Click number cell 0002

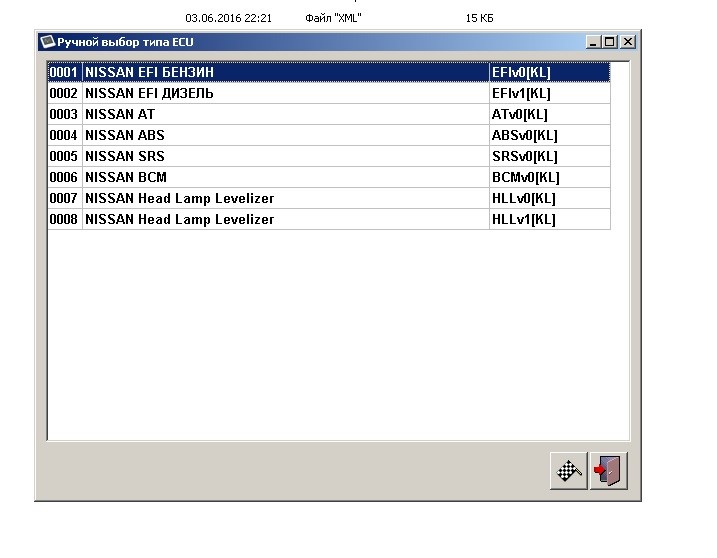64,93
